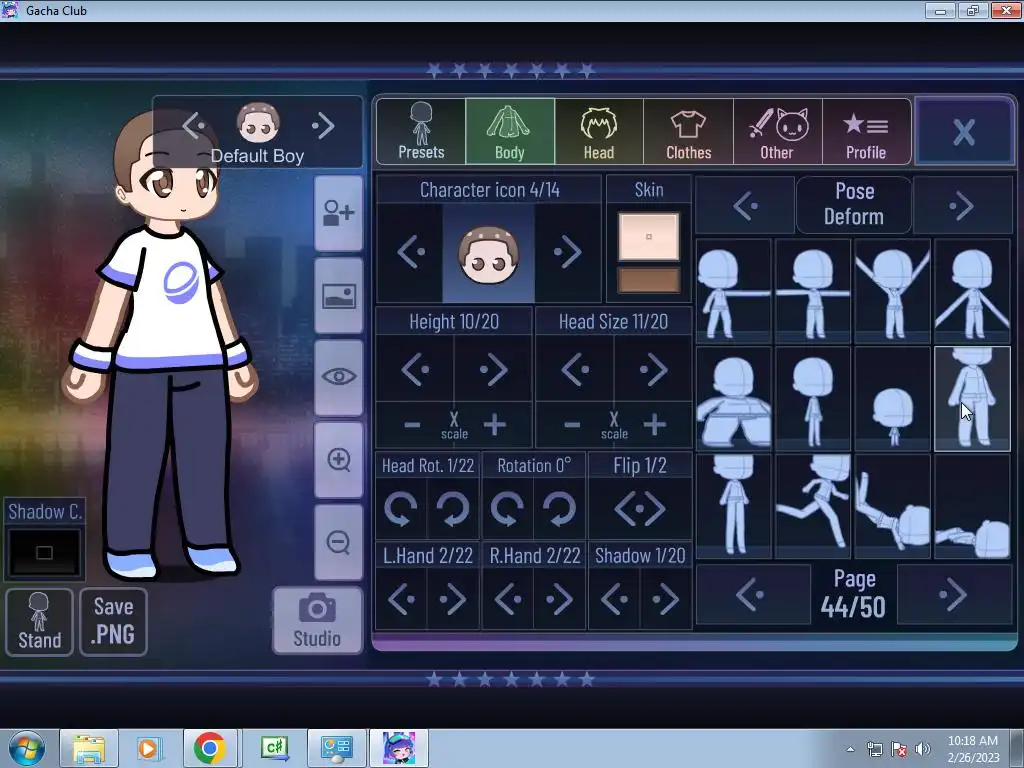The height and width of the screenshot is (768, 1024).
Task: Toggle the eye visibility icon
Action: pyautogui.click(x=338, y=377)
